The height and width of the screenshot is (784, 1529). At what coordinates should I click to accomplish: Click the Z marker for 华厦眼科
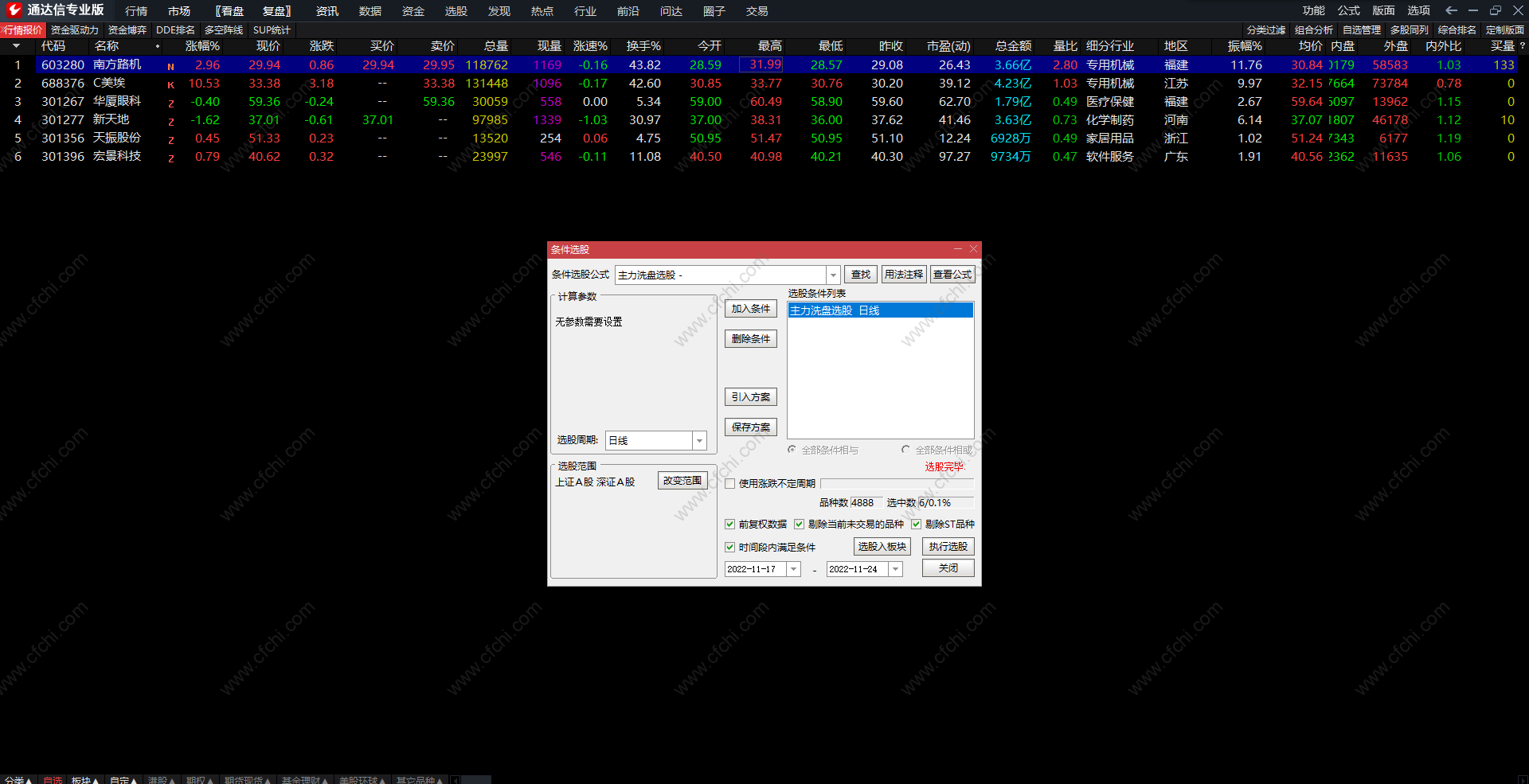coord(170,103)
